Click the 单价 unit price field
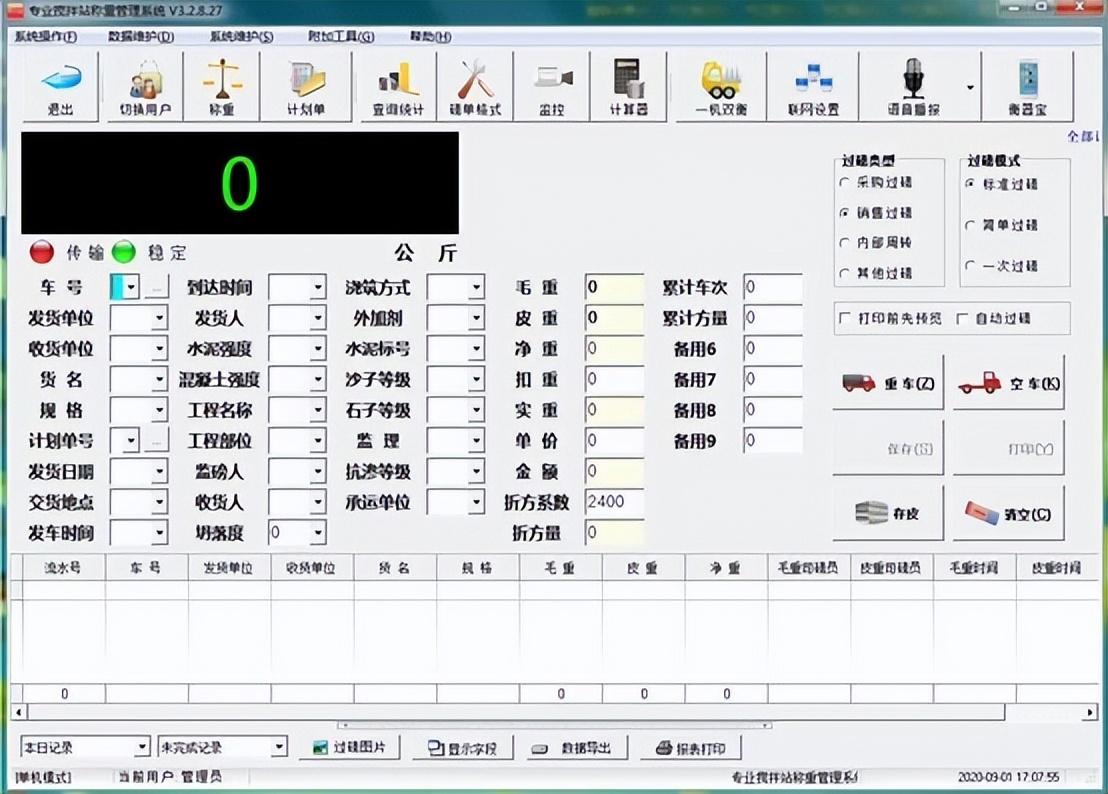 (614, 441)
